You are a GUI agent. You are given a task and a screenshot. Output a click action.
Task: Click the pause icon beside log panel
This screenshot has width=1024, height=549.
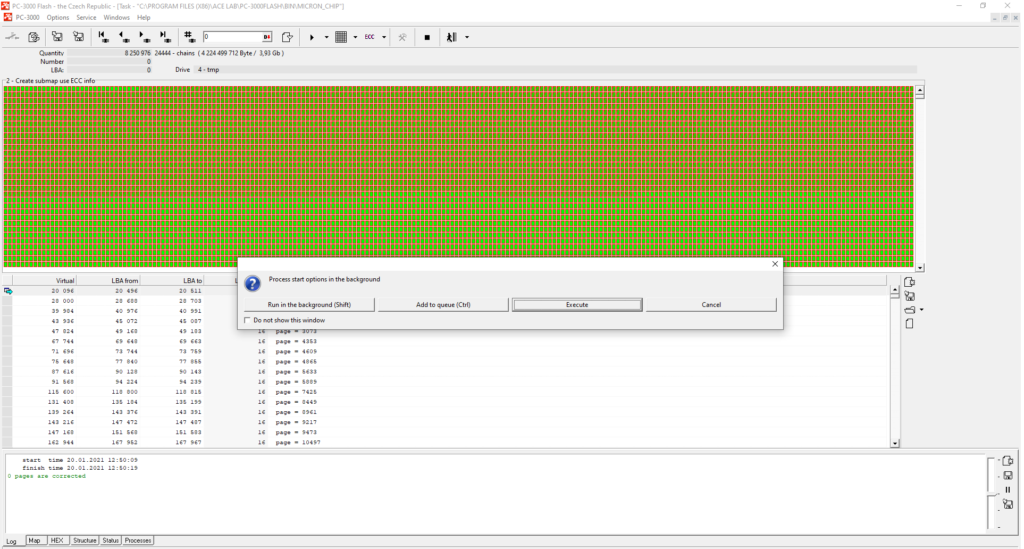click(1008, 489)
